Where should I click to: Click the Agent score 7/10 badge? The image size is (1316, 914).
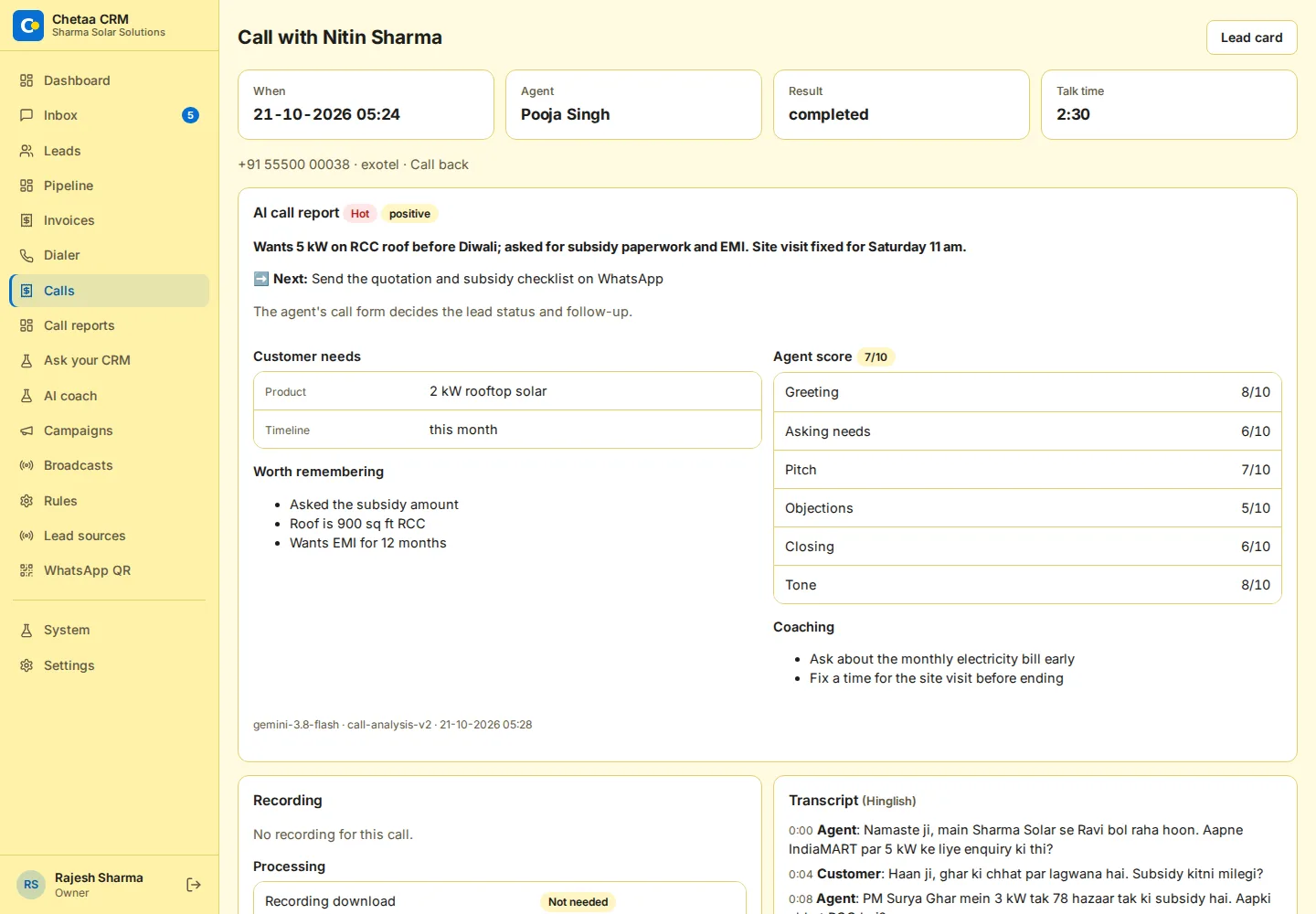pos(876,357)
